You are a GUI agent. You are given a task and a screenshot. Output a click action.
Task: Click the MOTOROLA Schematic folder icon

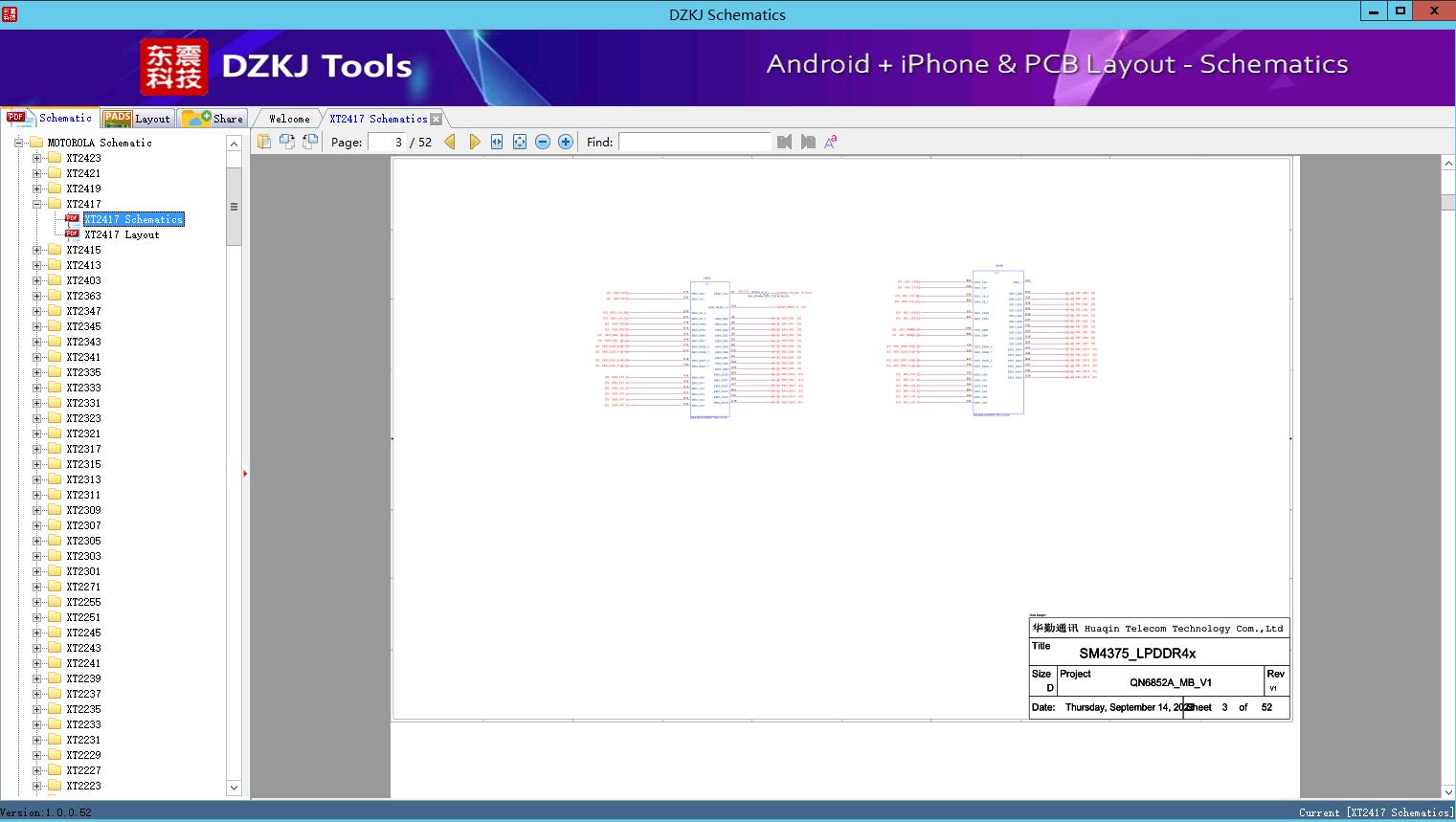coord(36,143)
